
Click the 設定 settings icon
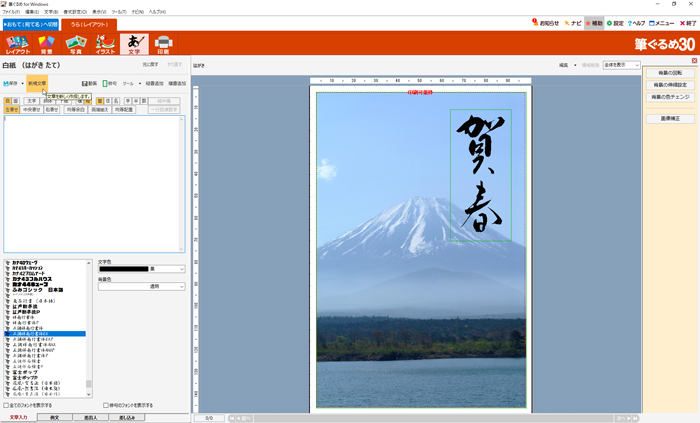click(615, 23)
